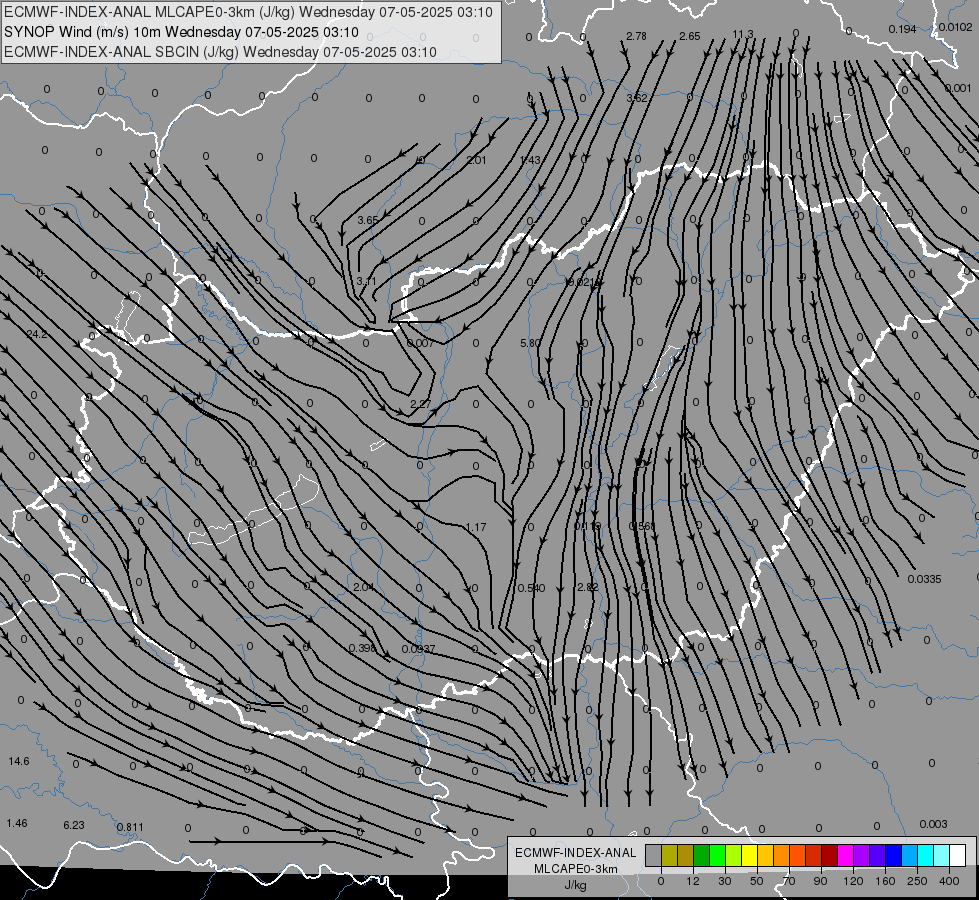
Task: Click the legend tick label '70'
Action: pos(789,881)
